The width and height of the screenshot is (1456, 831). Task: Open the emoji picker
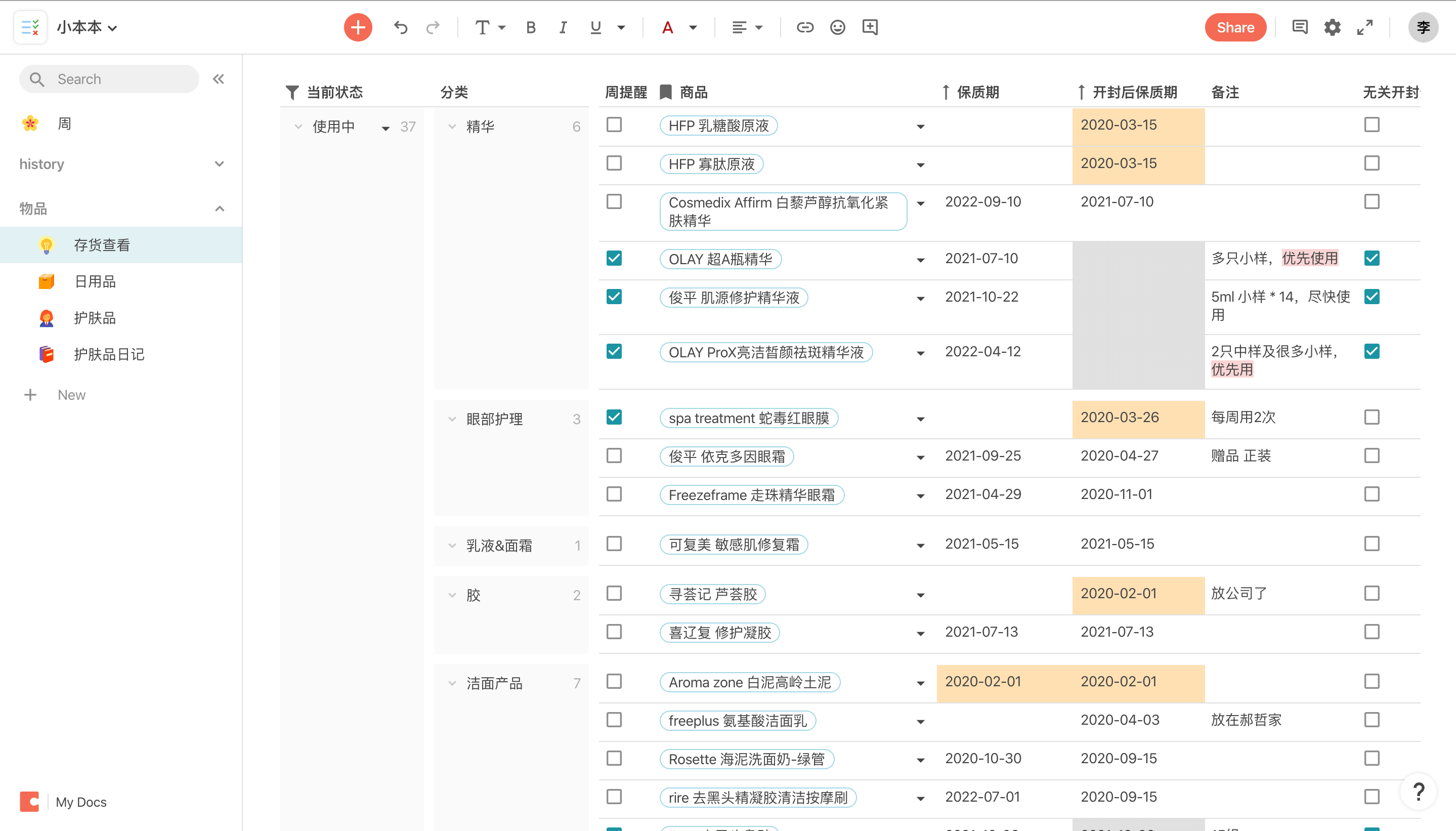837,27
